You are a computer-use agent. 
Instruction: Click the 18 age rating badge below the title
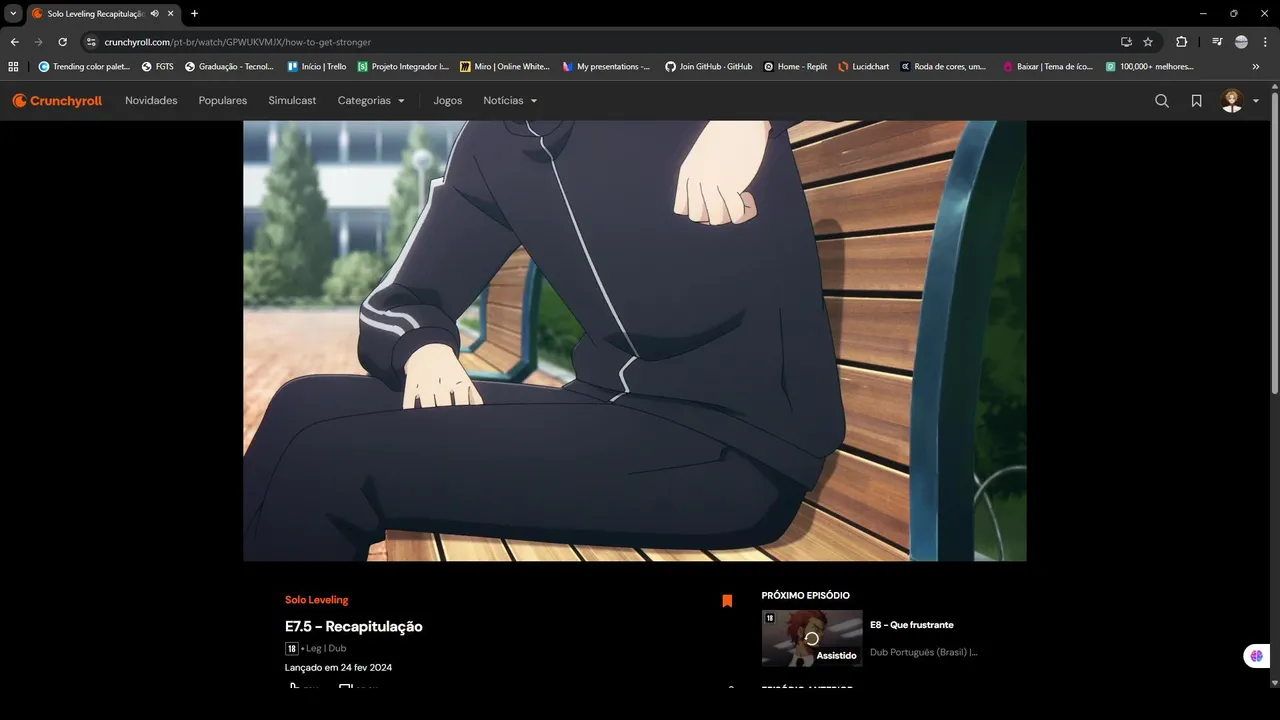pos(291,648)
